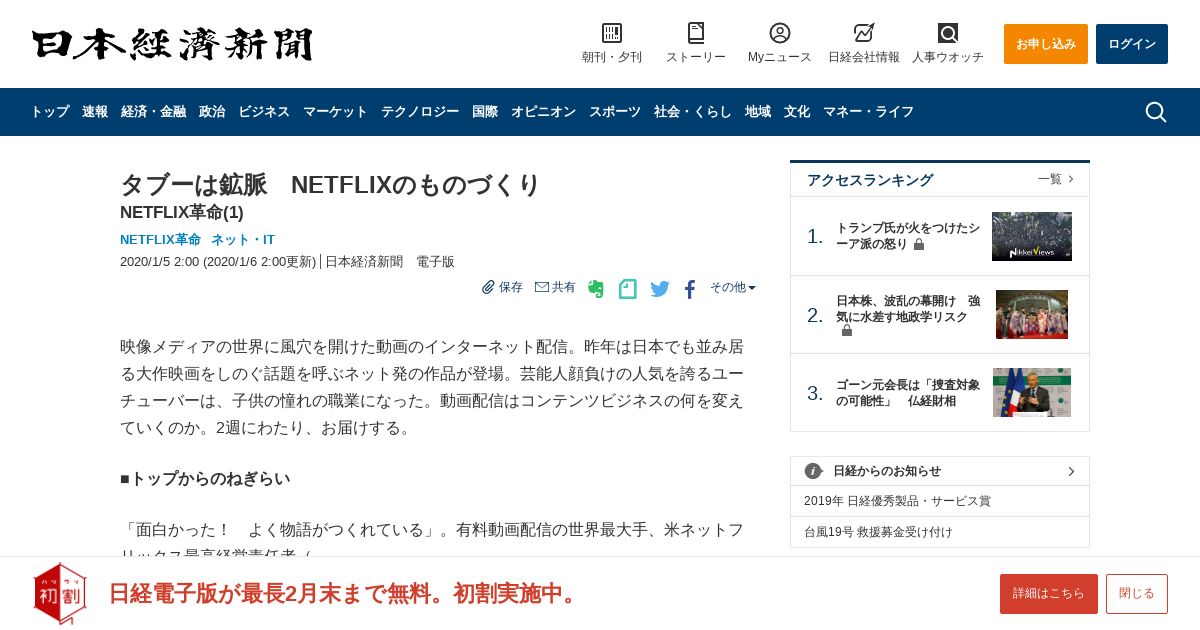The width and height of the screenshot is (1200, 630).
Task: Click thumbnail of rank 3 Ghosn article
Action: tap(1032, 393)
